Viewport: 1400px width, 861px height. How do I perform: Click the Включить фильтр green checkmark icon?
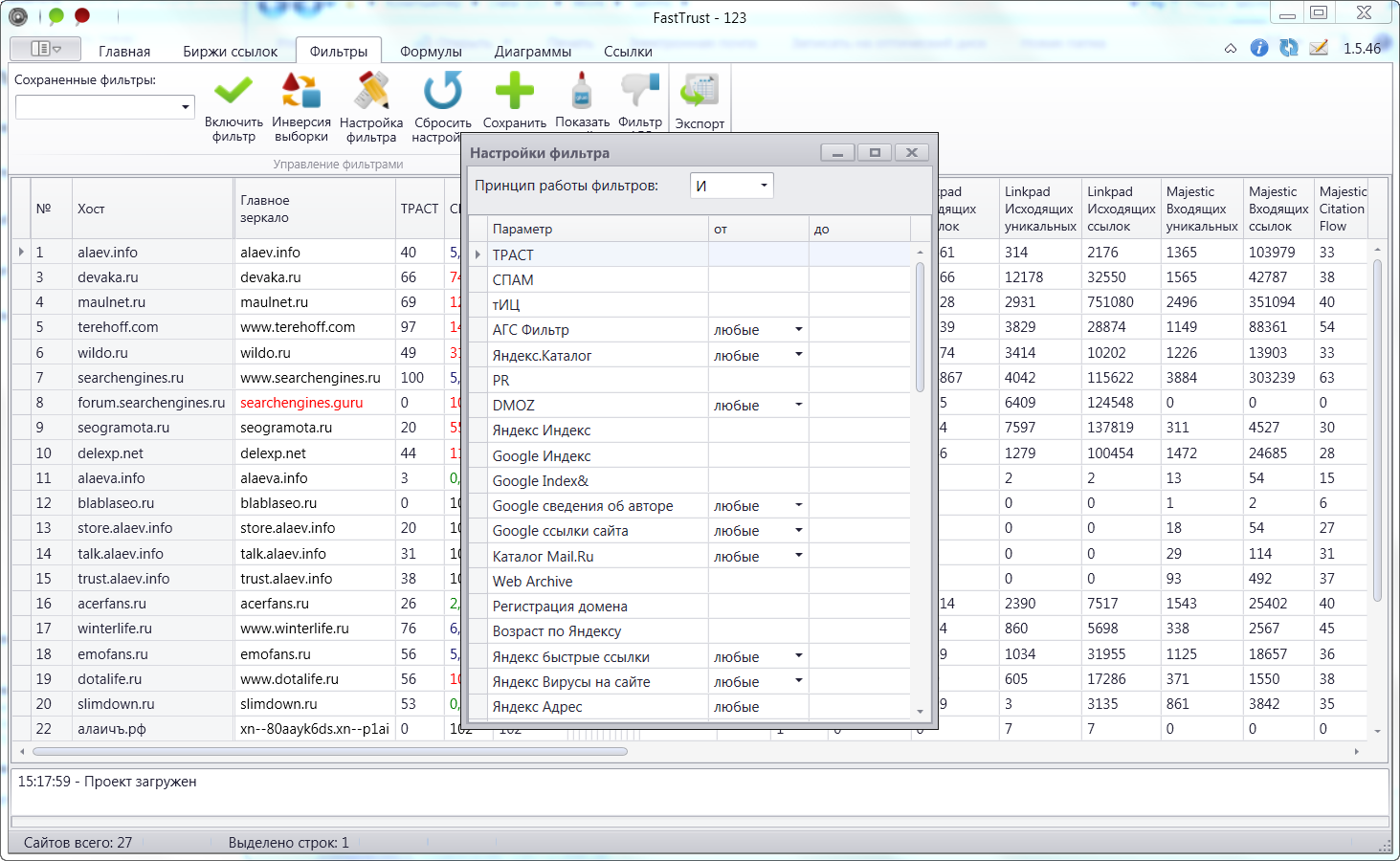(233, 93)
